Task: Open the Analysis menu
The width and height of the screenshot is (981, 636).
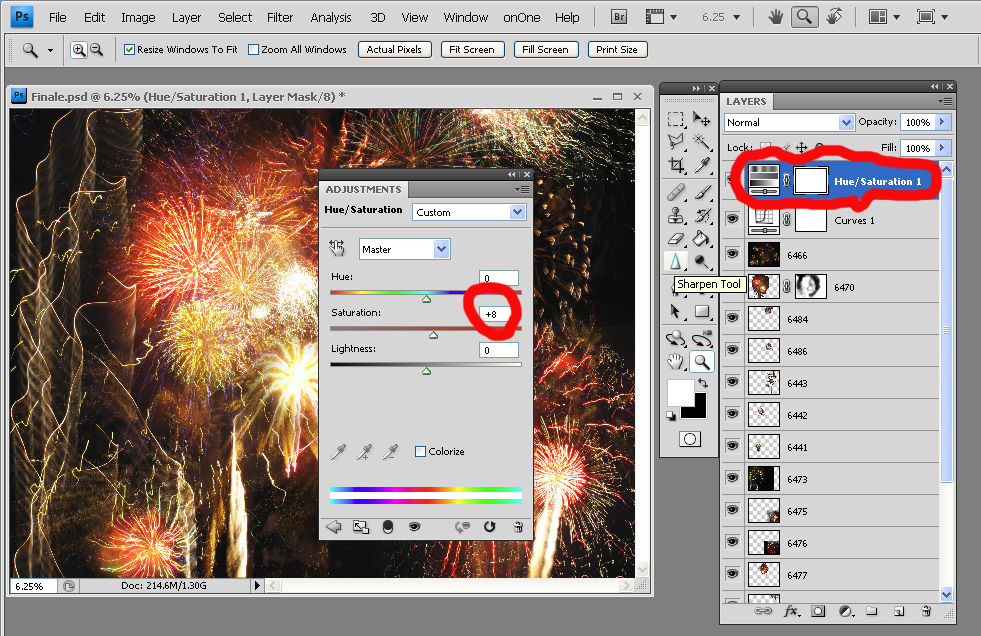Action: point(330,17)
